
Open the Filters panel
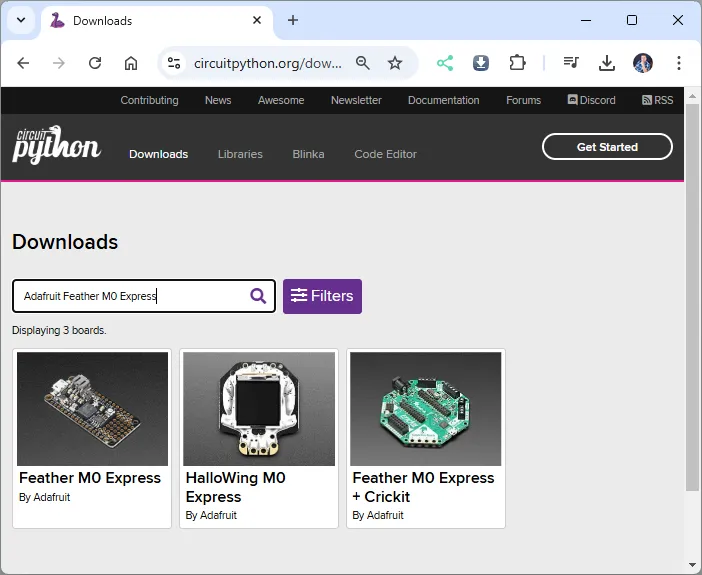point(322,296)
